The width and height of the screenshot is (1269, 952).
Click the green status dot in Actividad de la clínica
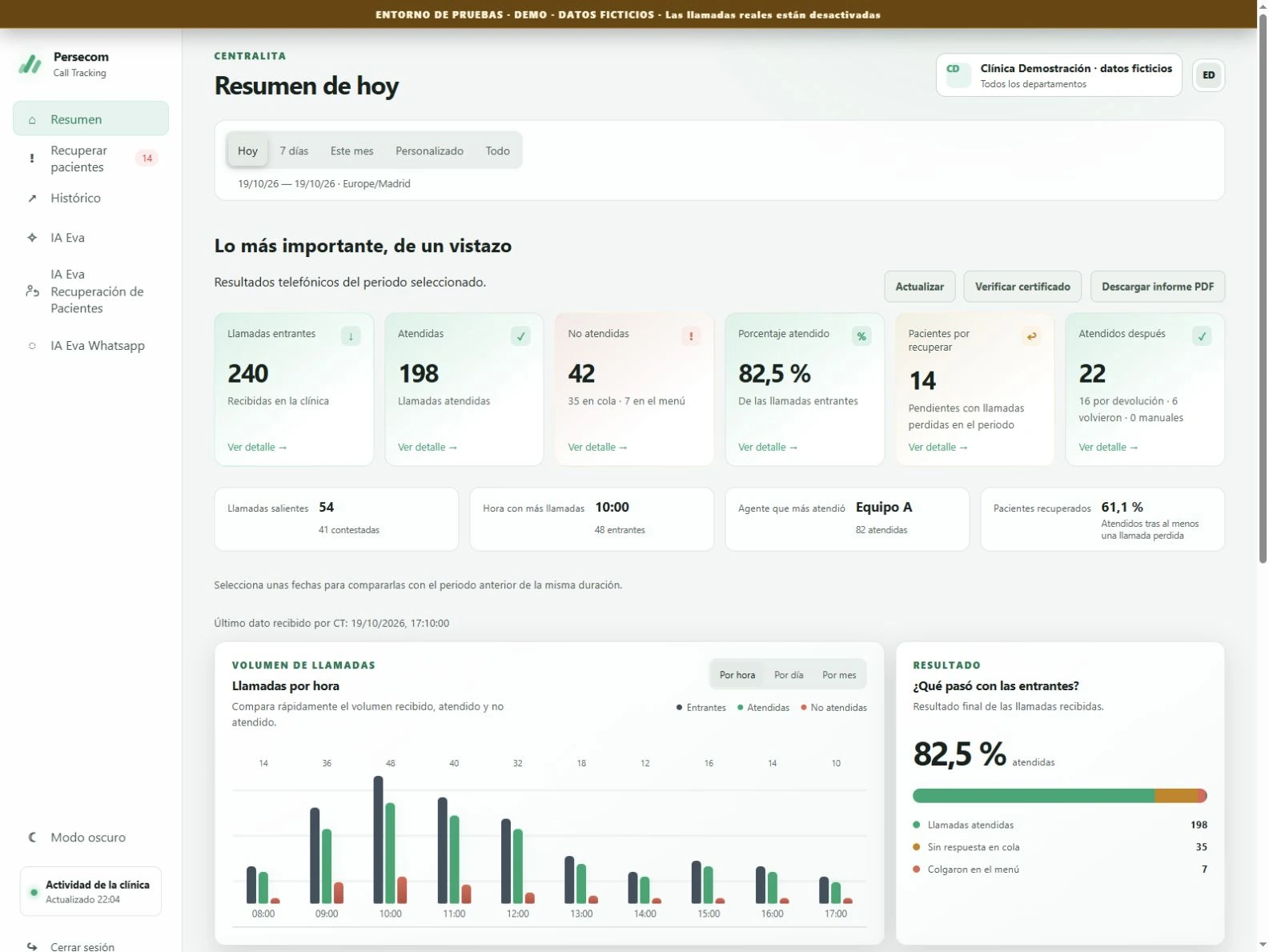(x=34, y=892)
